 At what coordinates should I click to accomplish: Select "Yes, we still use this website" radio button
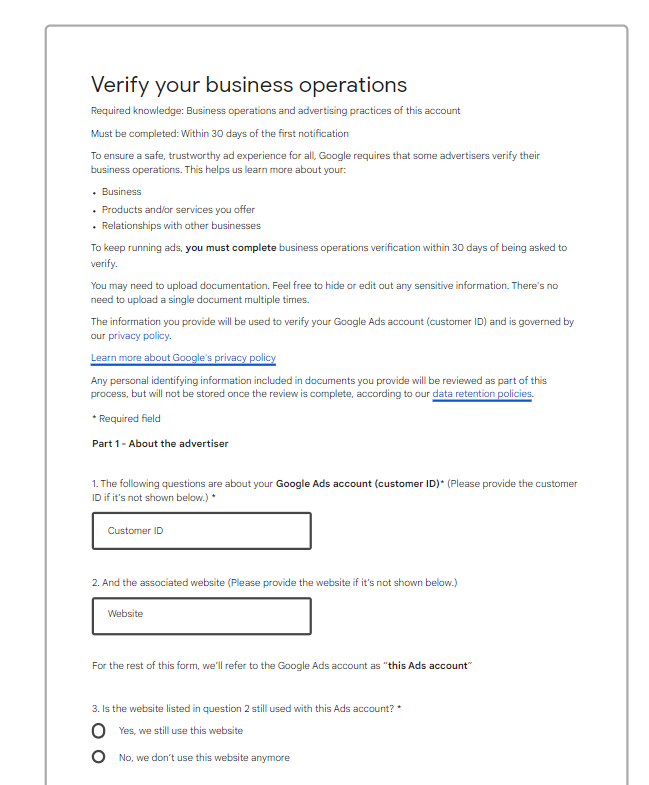click(x=98, y=731)
